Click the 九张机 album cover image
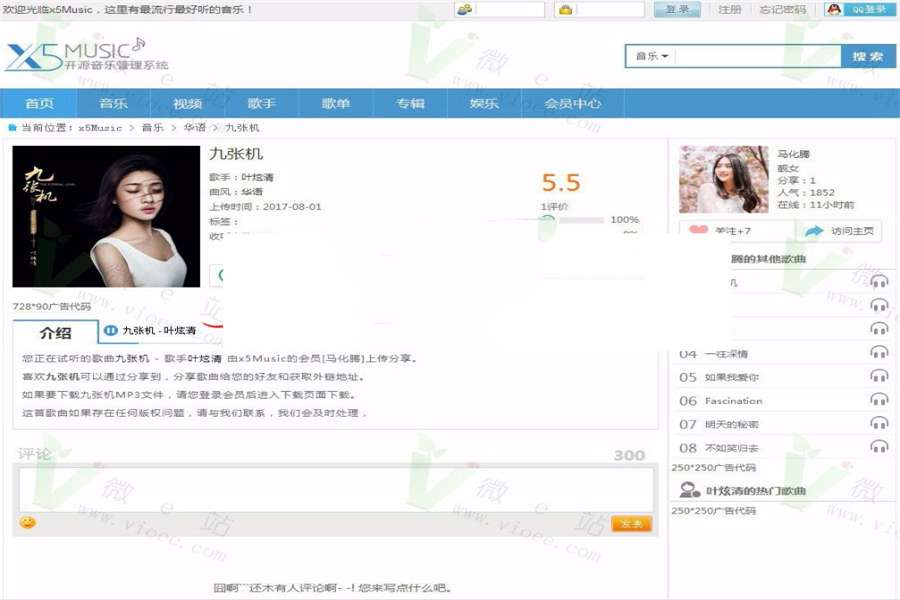 tap(106, 216)
